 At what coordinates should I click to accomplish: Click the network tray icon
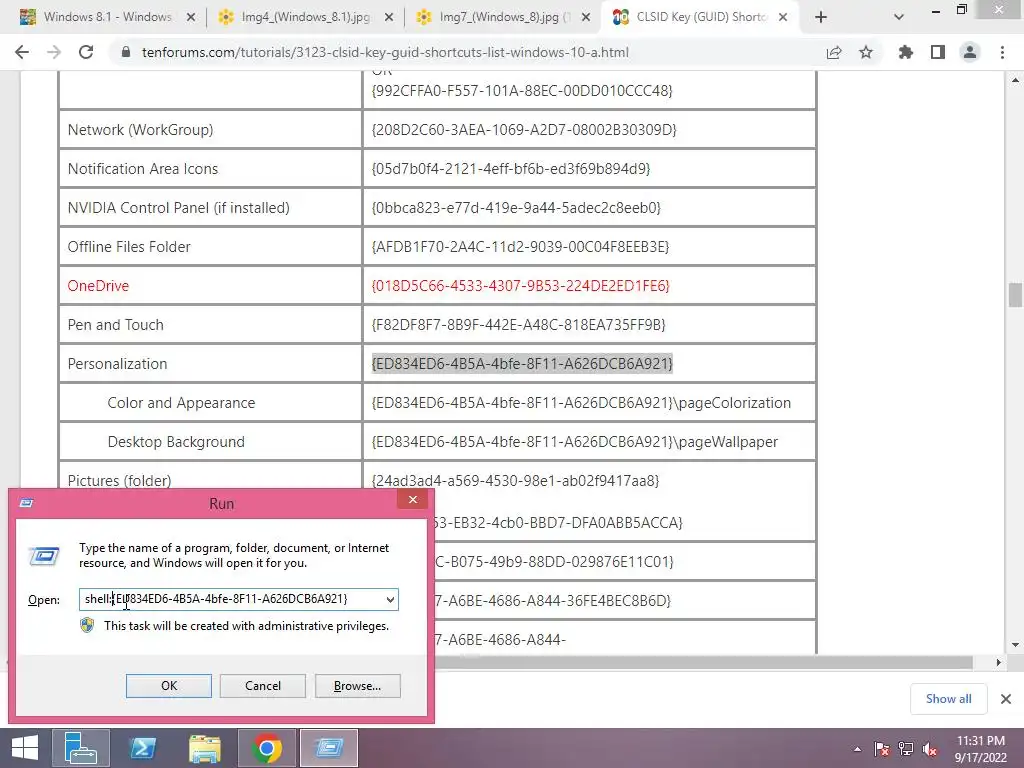(x=906, y=749)
